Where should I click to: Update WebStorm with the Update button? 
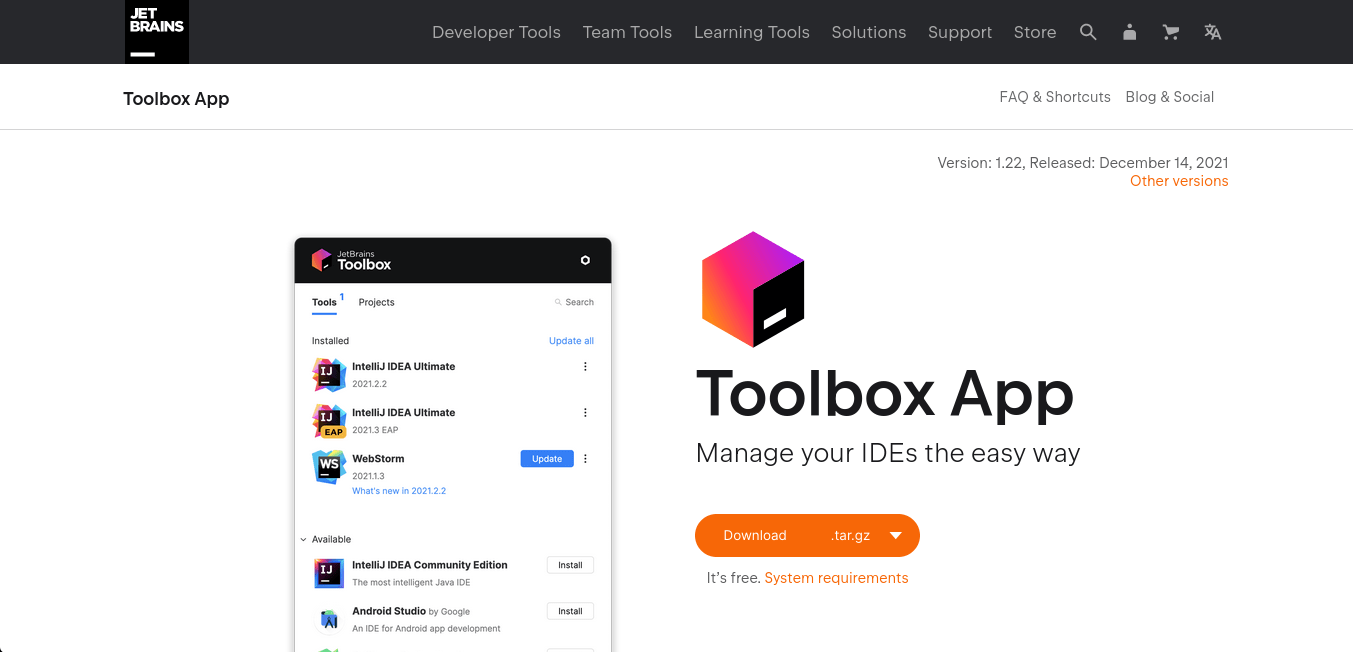click(546, 458)
